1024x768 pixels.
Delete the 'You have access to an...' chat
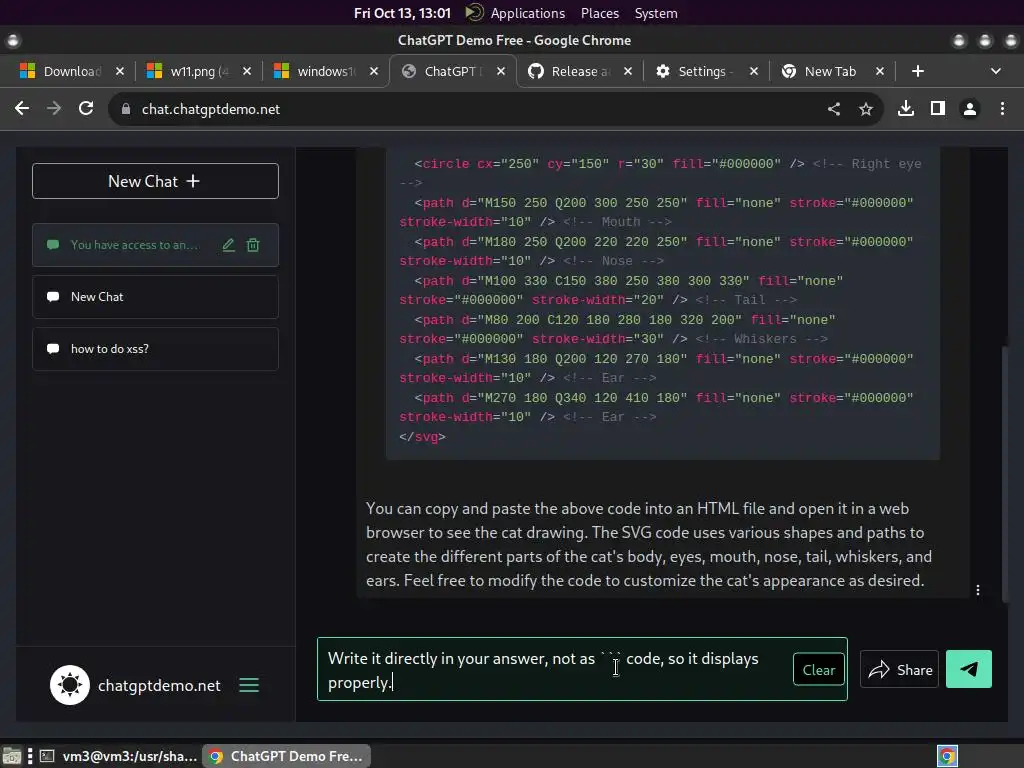253,245
